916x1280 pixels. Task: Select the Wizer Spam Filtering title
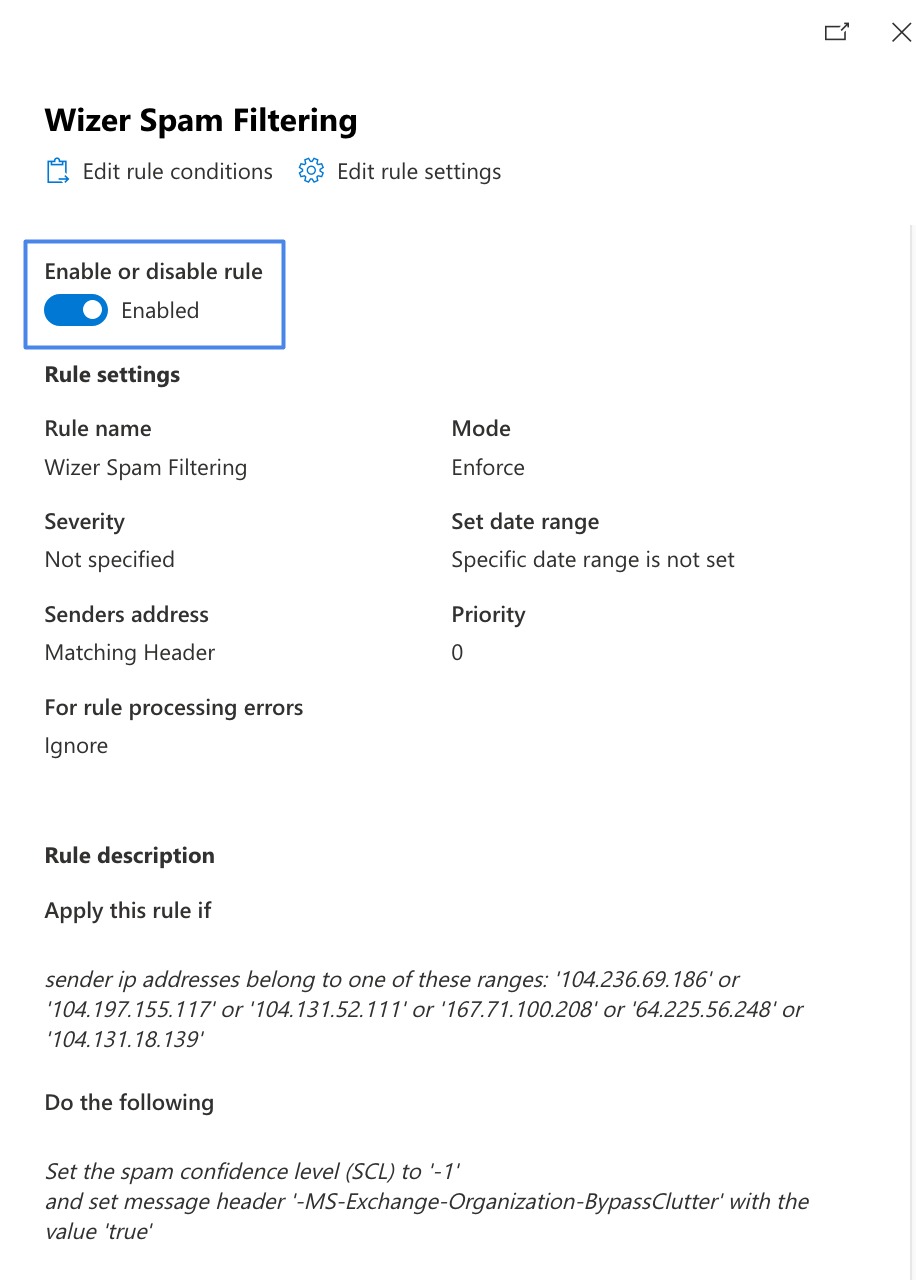click(200, 120)
